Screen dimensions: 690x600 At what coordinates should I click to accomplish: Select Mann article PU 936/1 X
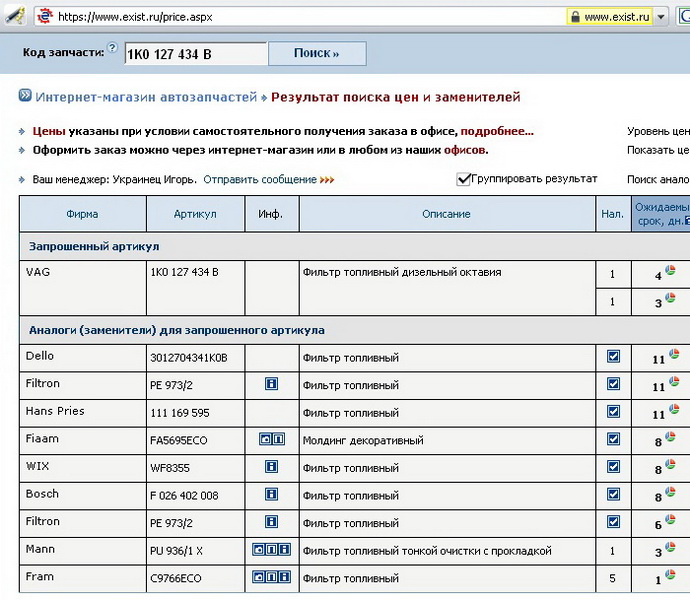[x=176, y=551]
